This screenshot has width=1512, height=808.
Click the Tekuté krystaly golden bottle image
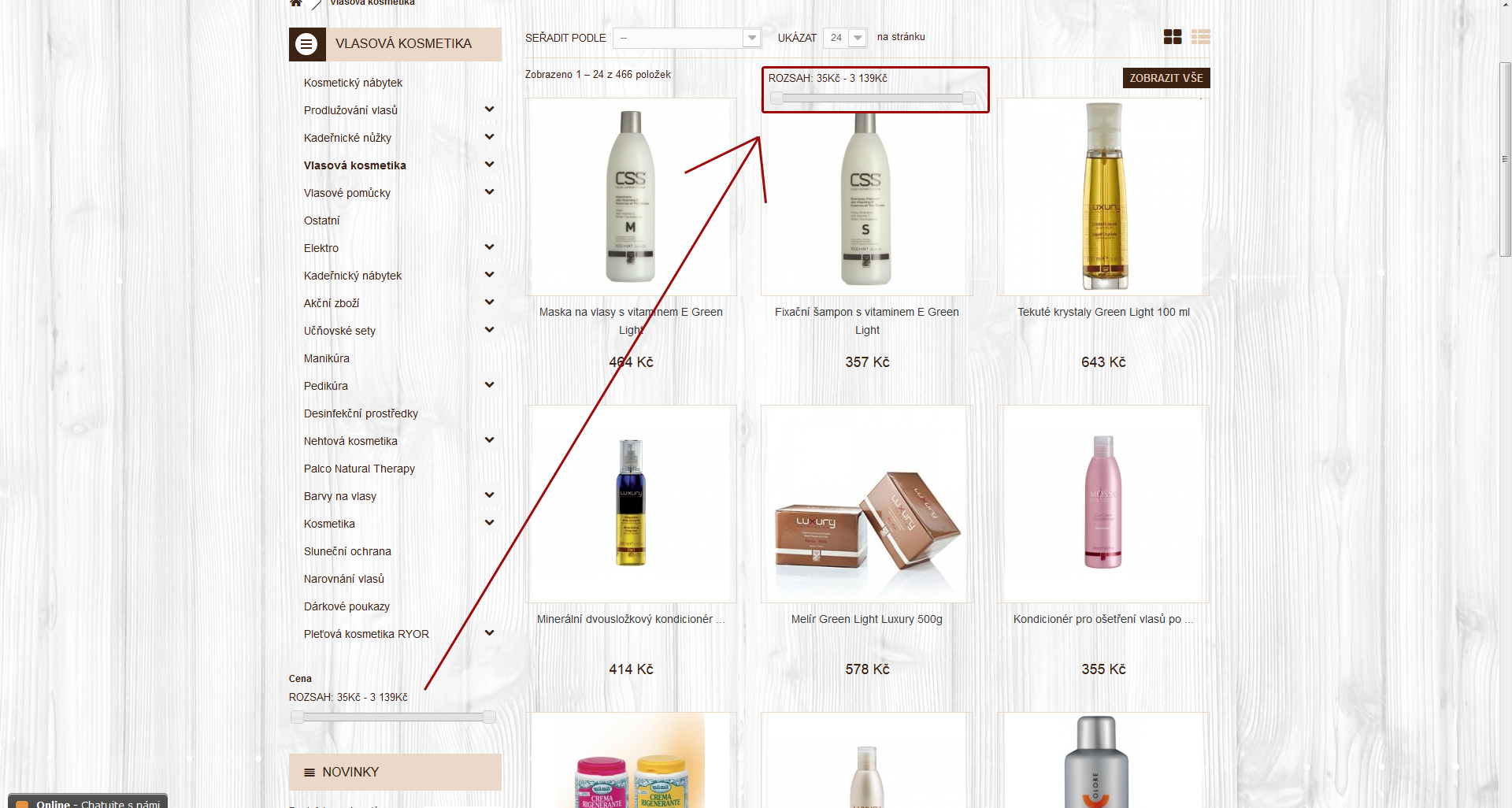coord(1104,197)
